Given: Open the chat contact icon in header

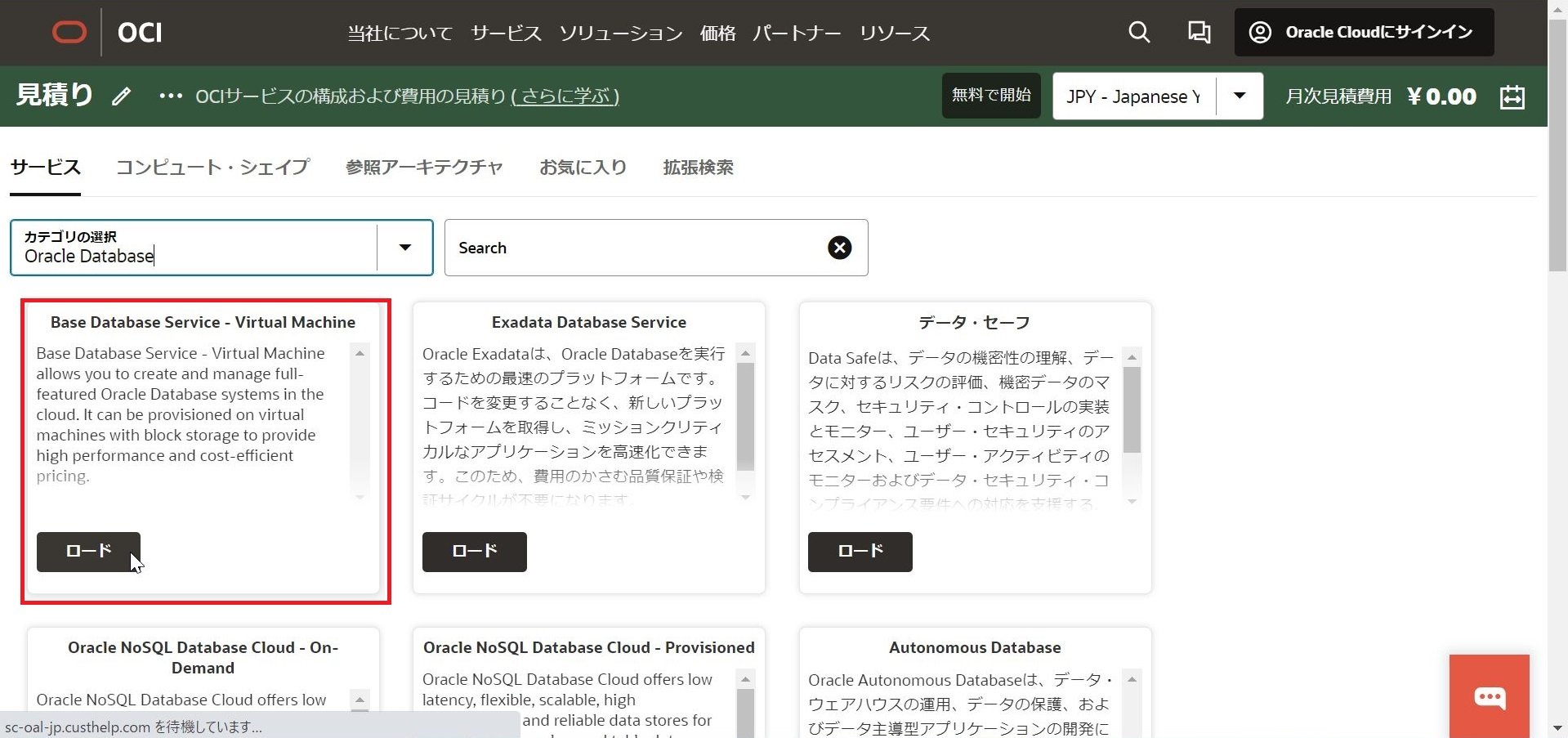Looking at the screenshot, I should point(1199,33).
